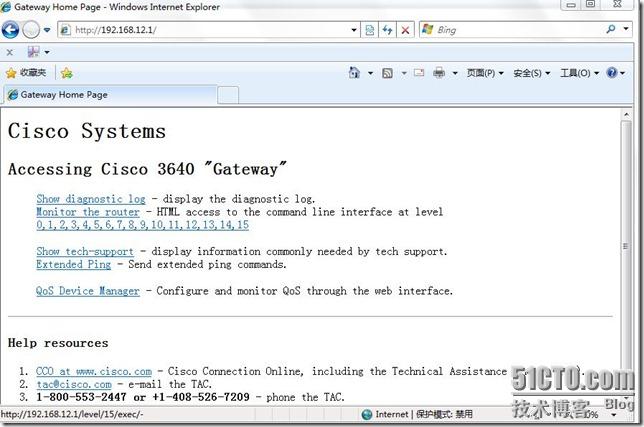Viewport: 644px width, 427px height.
Task: Open the Tools (工具) menu
Action: (x=580, y=73)
